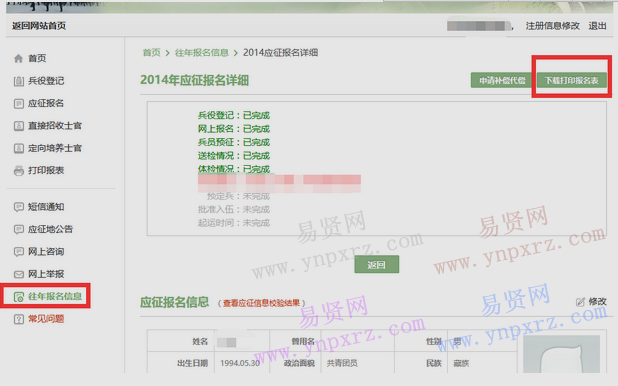
Task: Select the 兵役登记 clipboard icon
Action: click(x=19, y=81)
